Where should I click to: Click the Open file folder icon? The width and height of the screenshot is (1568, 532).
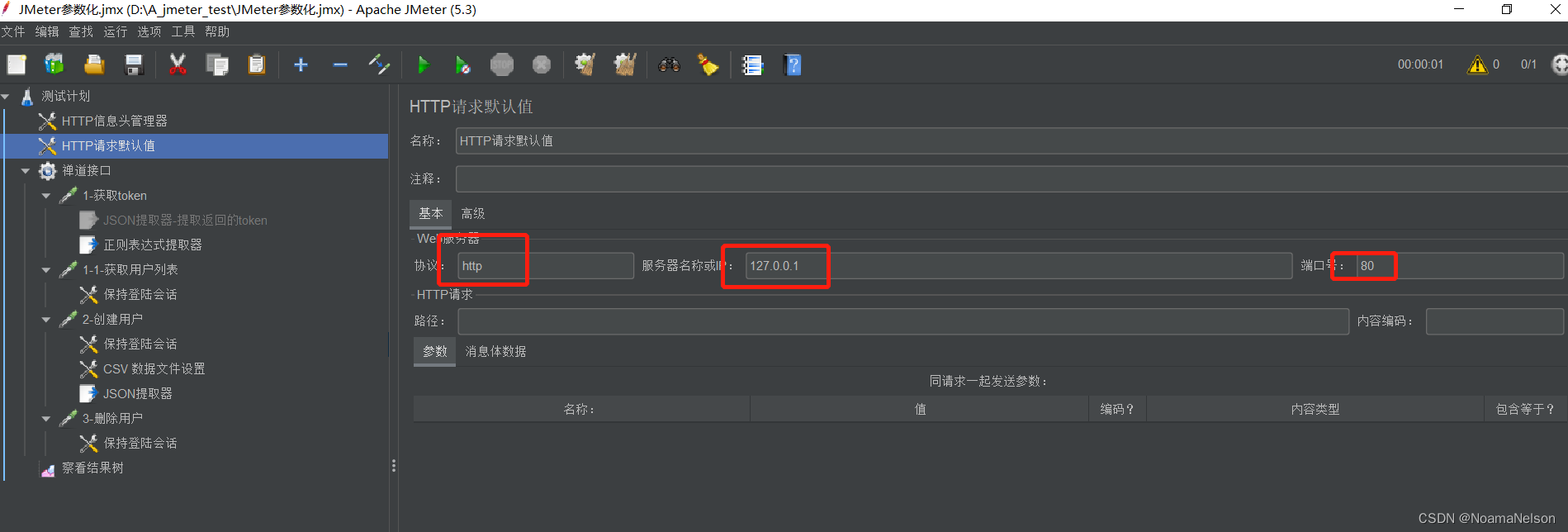pyautogui.click(x=94, y=64)
